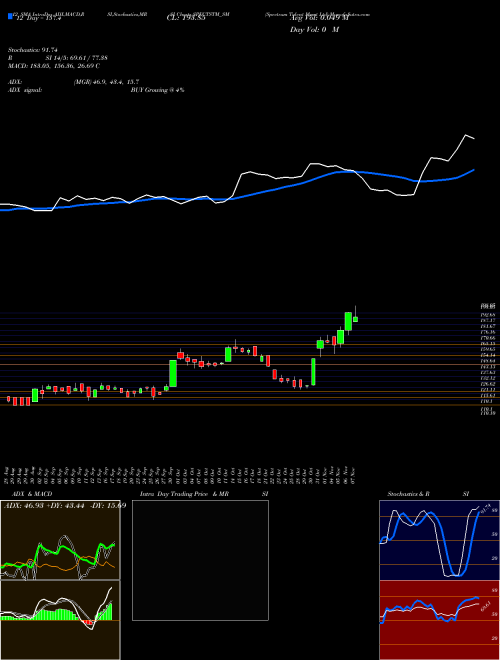Click the 'Day Vol: 0 M' label
The width and height of the screenshot is (500, 660).
[x=314, y=30]
